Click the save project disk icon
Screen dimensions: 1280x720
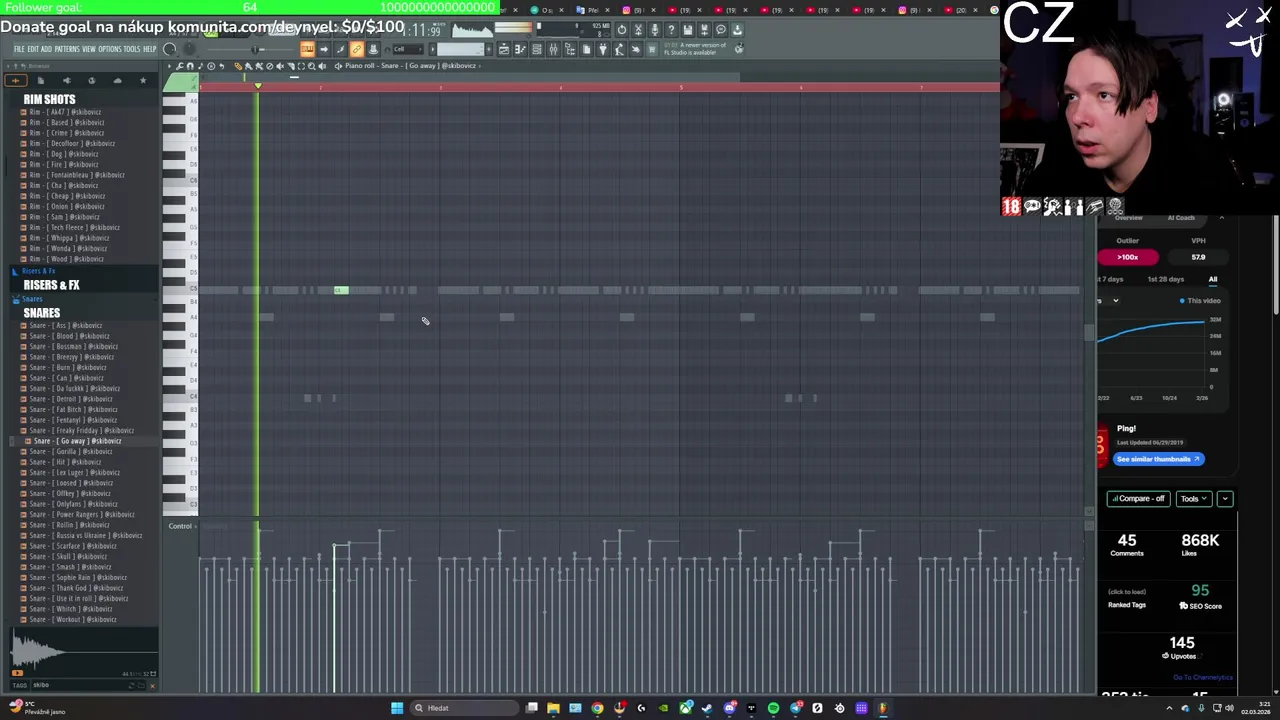[x=688, y=30]
